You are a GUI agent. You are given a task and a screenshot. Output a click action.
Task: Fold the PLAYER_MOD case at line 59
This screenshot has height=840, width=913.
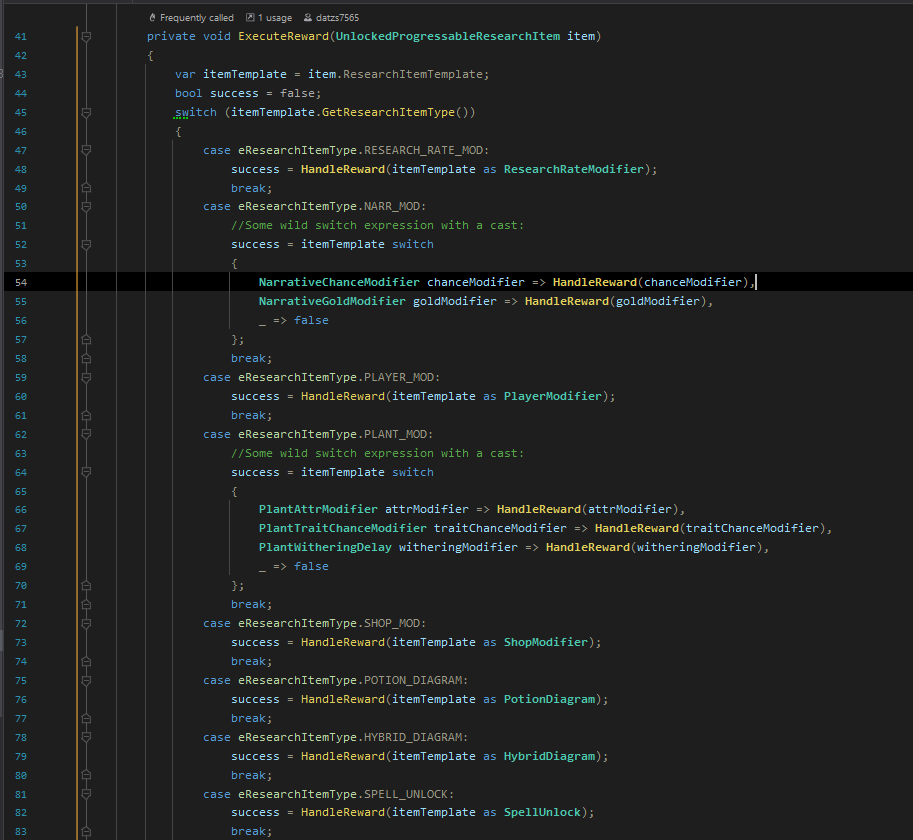pyautogui.click(x=86, y=377)
